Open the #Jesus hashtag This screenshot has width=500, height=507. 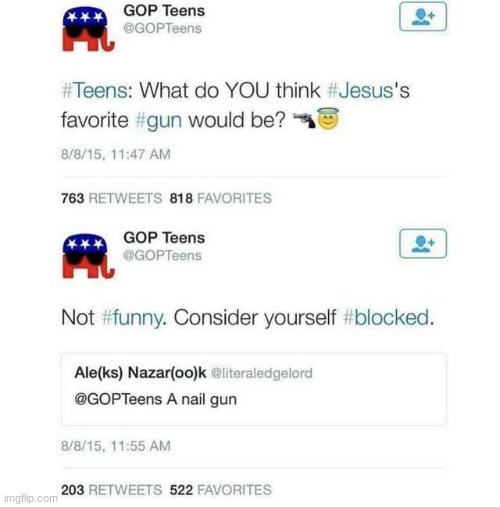(360, 91)
